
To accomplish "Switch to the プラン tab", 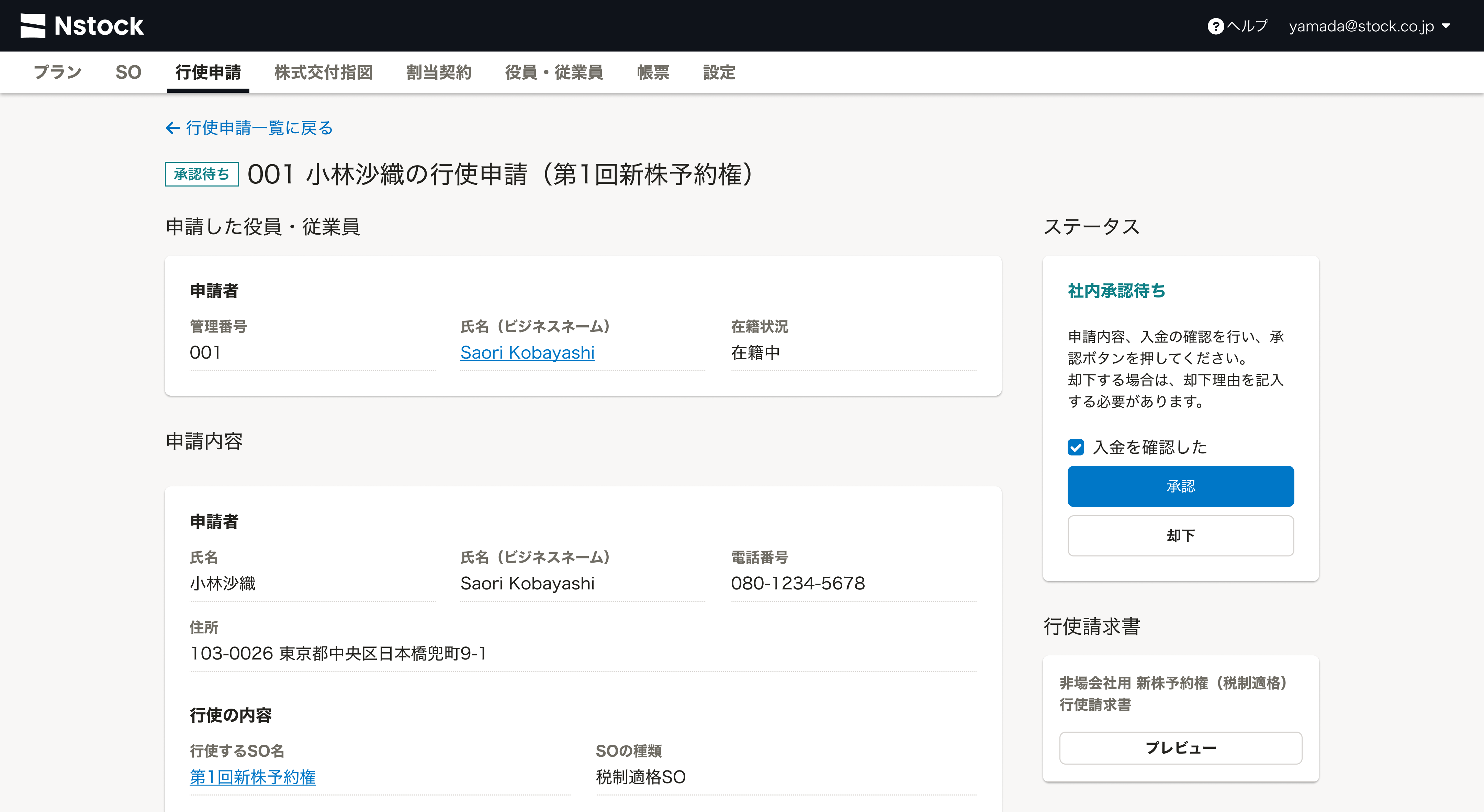I will click(58, 72).
